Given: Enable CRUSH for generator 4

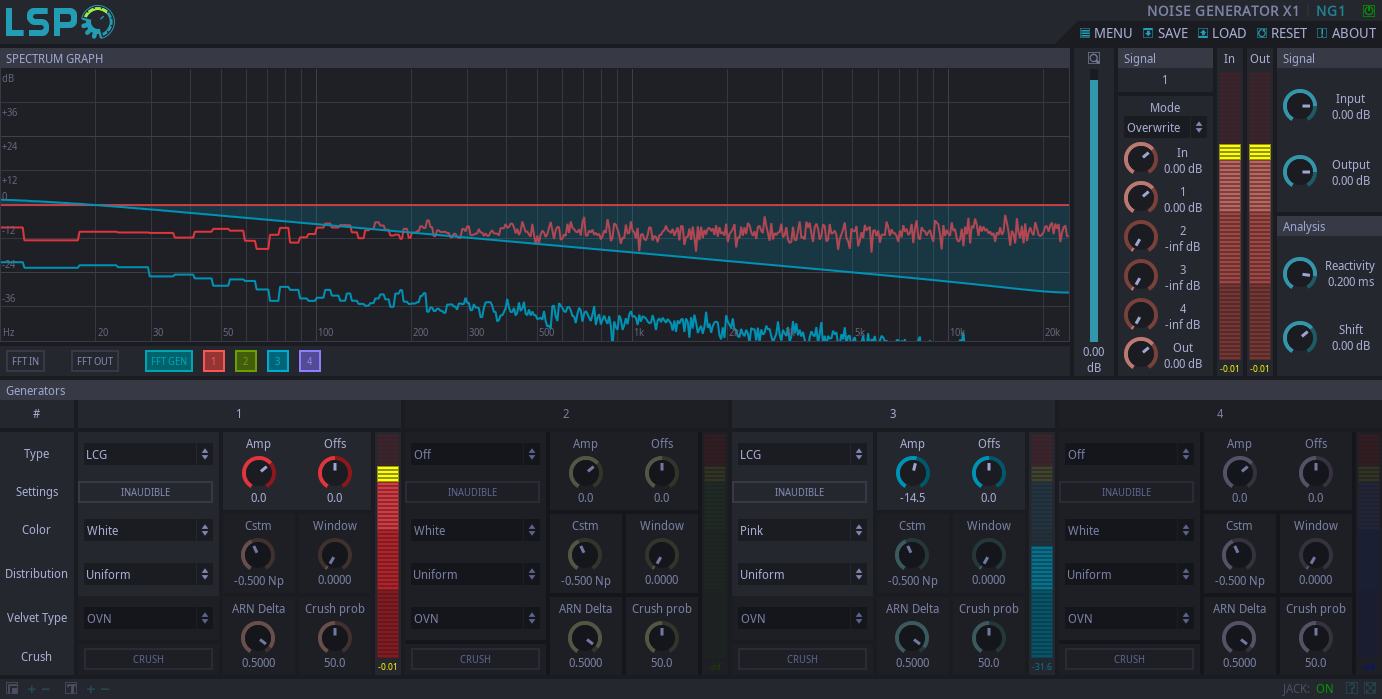Looking at the screenshot, I should (x=1129, y=659).
